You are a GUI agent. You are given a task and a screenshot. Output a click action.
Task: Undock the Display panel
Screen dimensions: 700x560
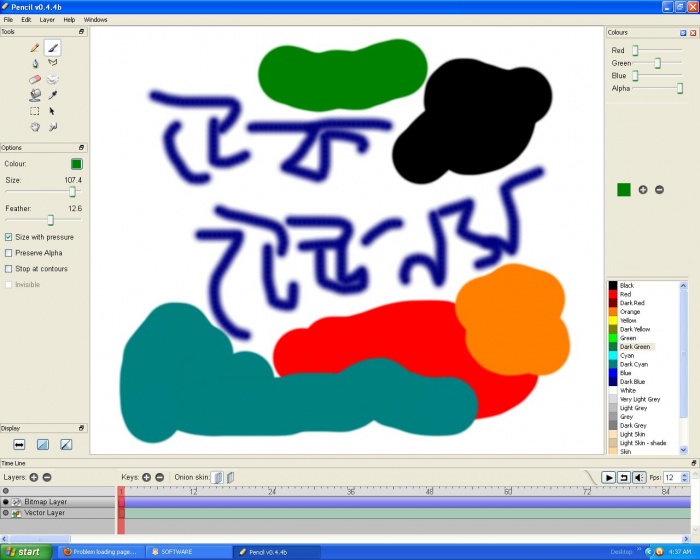point(81,428)
